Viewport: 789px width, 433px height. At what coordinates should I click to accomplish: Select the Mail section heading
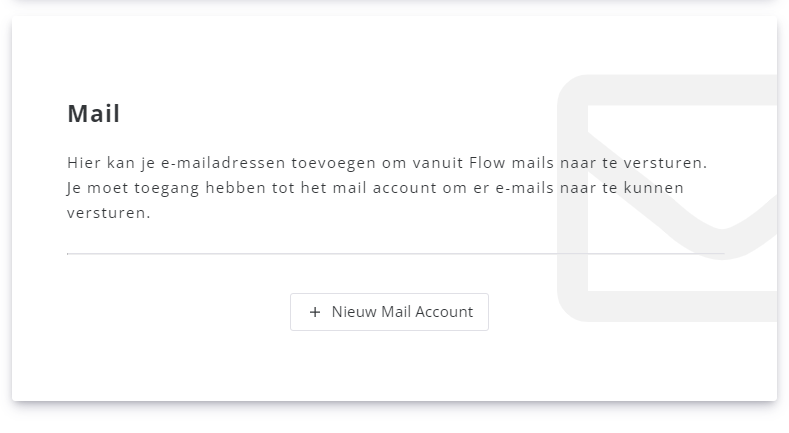94,114
